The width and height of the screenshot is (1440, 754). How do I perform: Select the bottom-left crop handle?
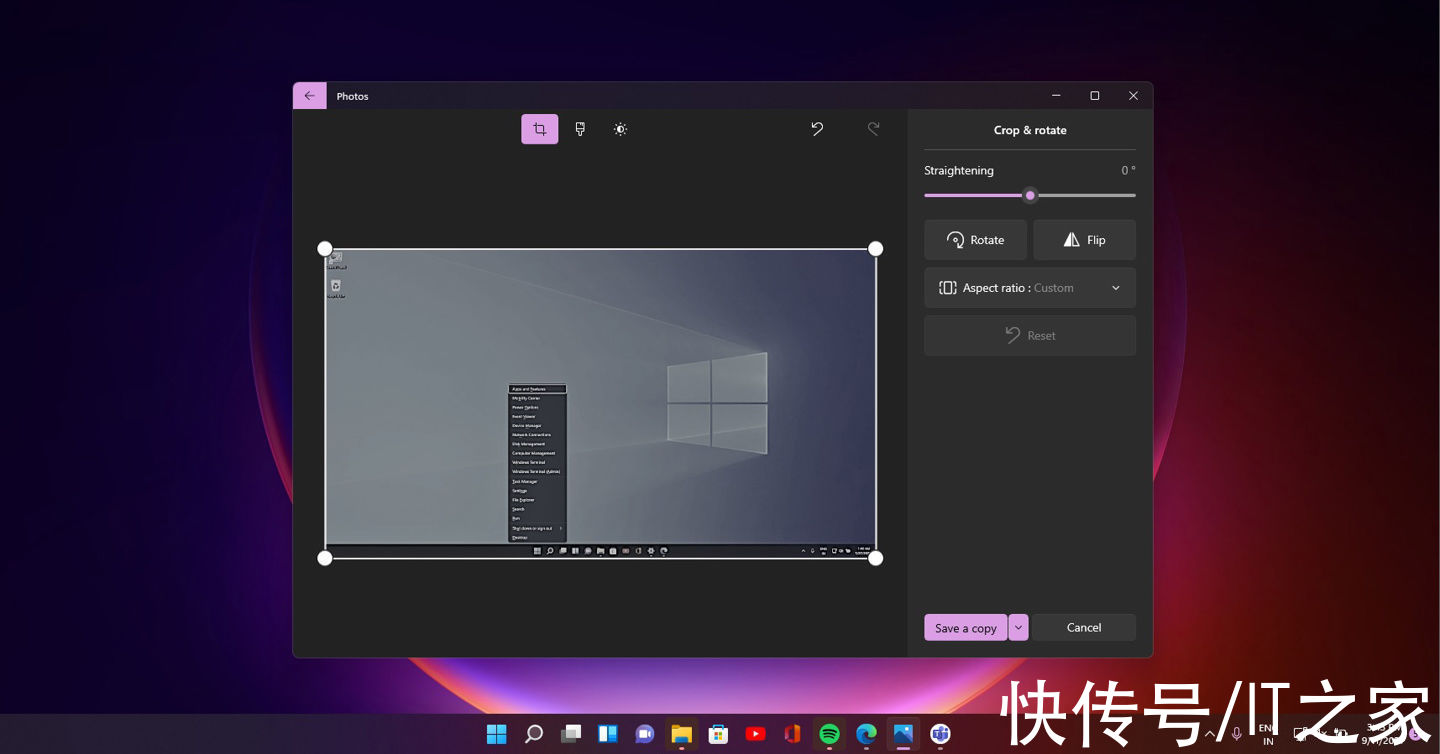click(325, 558)
